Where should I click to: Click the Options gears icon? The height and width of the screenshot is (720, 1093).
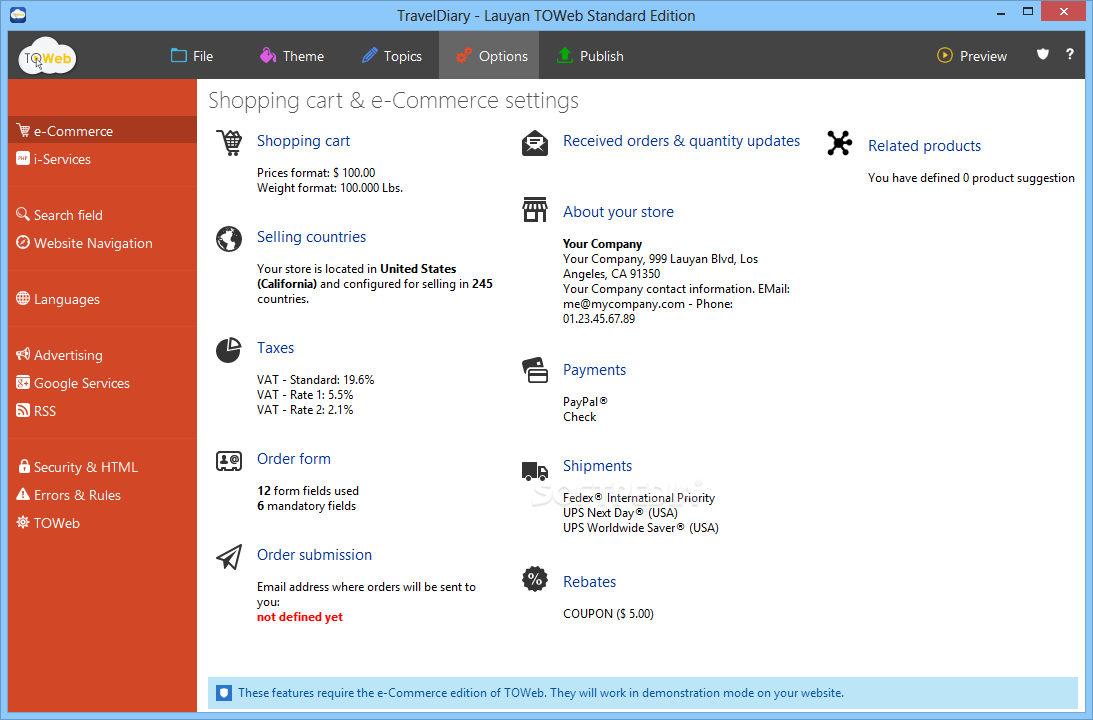coord(464,56)
